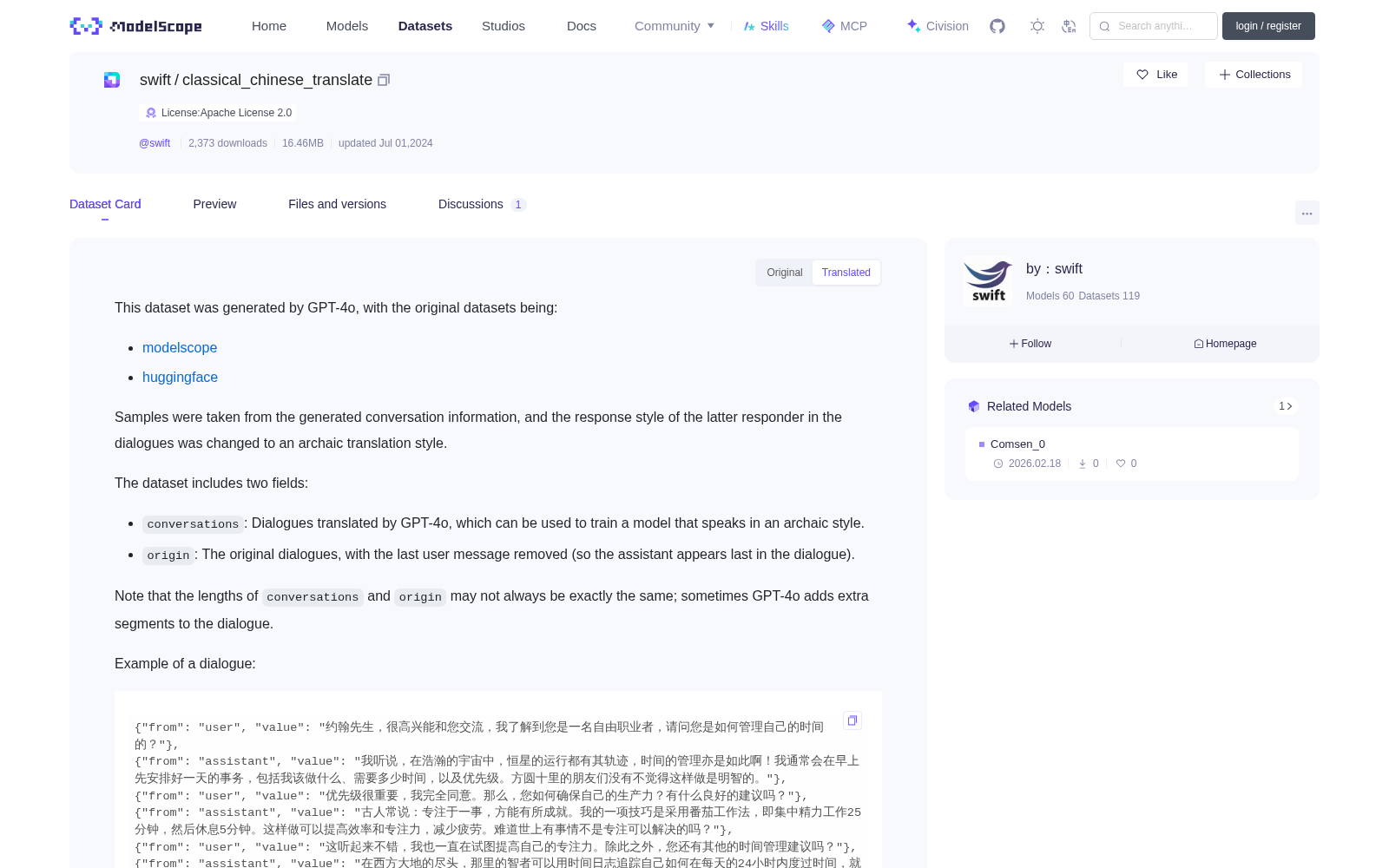Image resolution: width=1389 pixels, height=868 pixels.
Task: Open the huggingface source dataset link
Action: point(180,377)
